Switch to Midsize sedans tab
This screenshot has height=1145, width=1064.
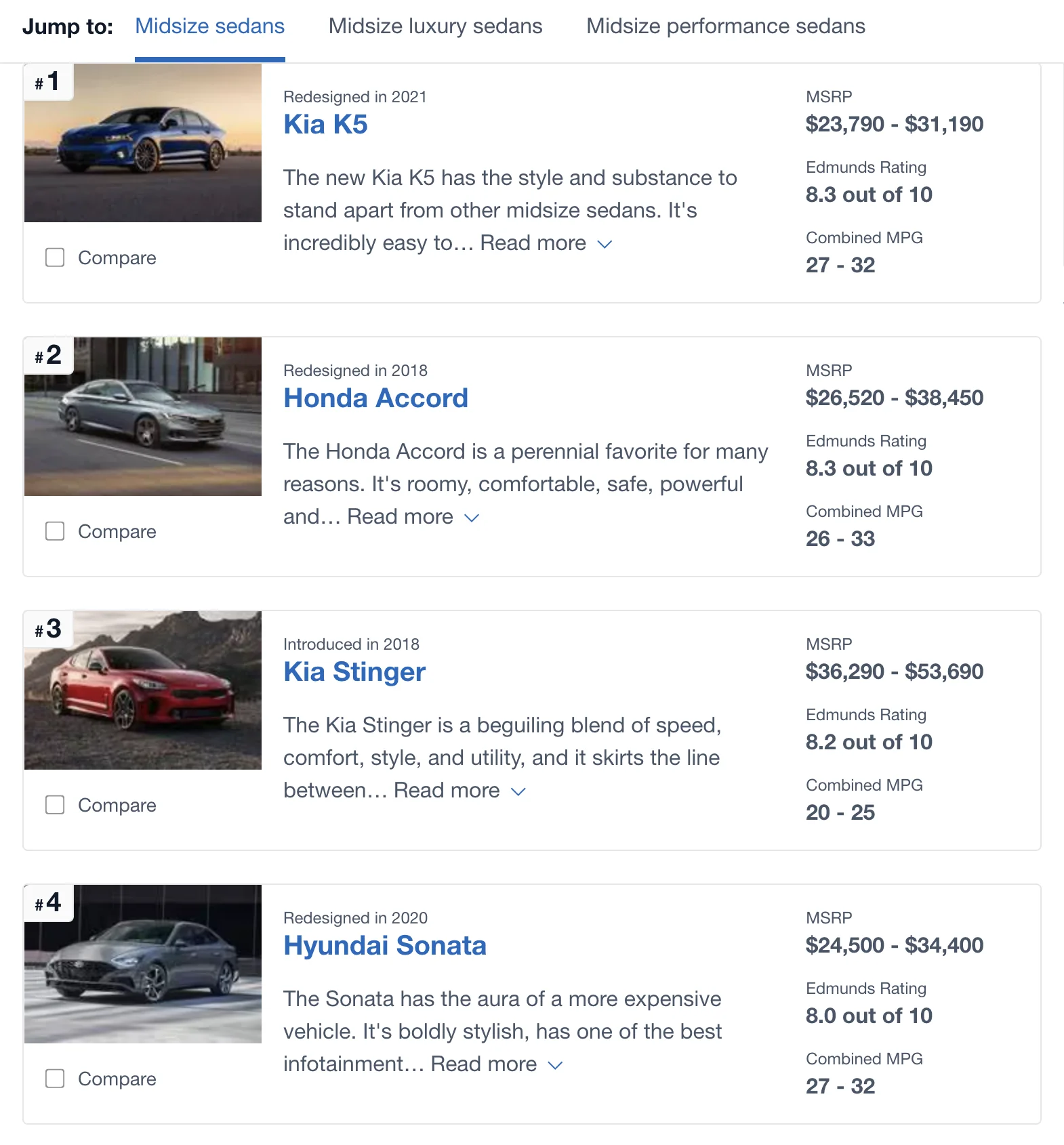(209, 26)
